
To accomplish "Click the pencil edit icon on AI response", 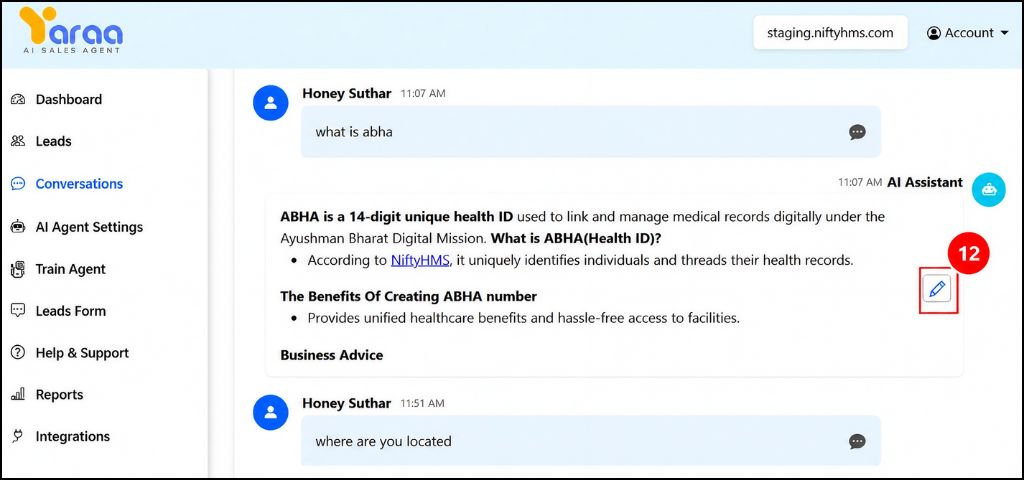I will coord(937,289).
